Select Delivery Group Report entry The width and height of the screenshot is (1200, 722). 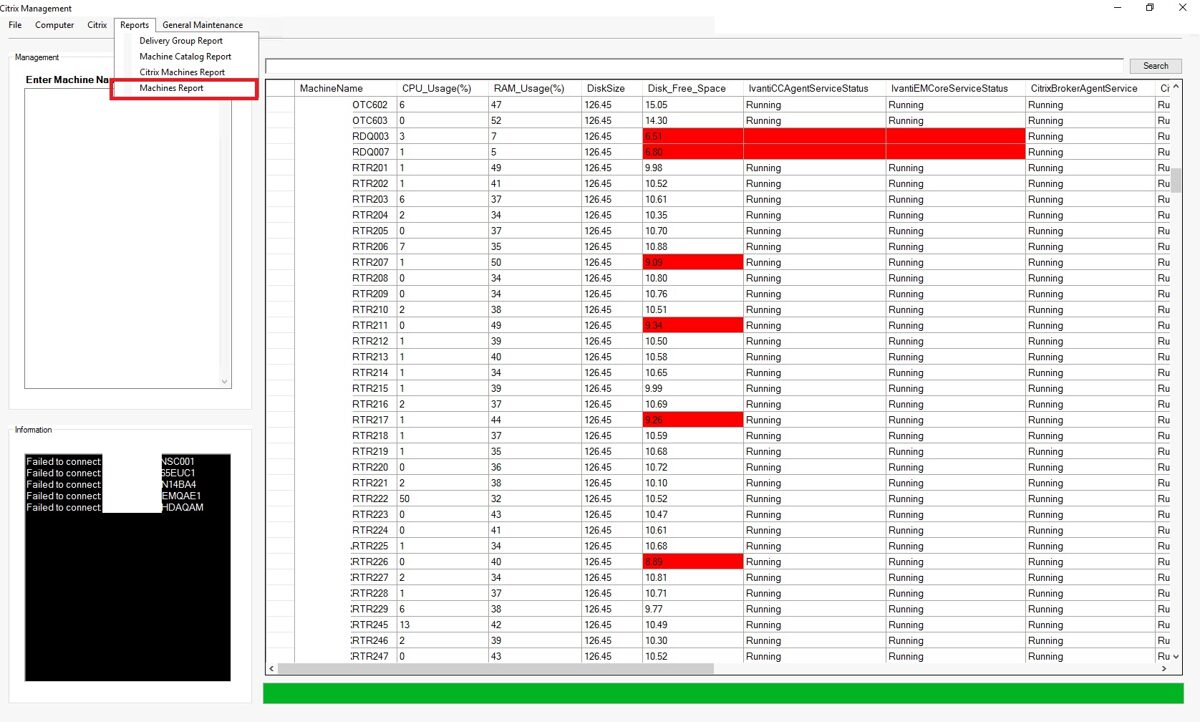click(x=181, y=41)
